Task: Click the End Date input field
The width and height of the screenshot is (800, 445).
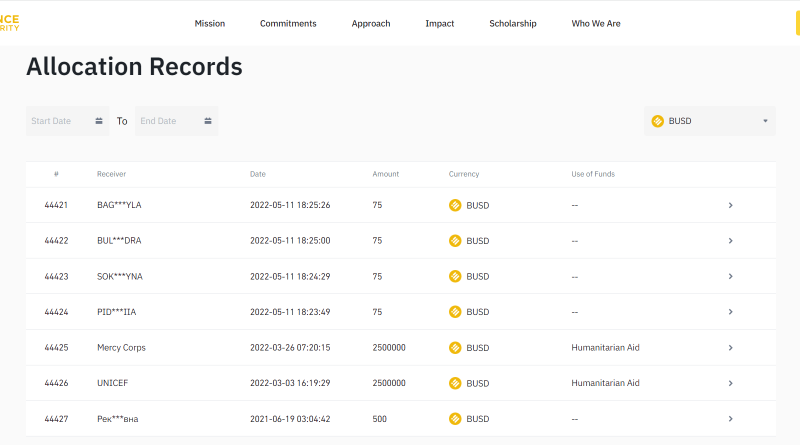Action: point(177,121)
